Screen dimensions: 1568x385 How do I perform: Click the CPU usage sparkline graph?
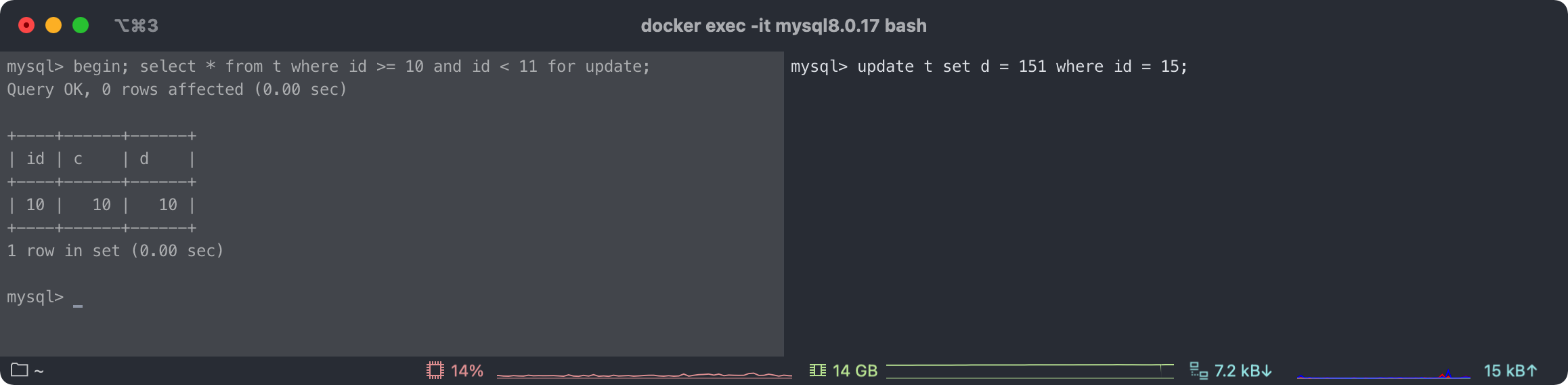[x=643, y=373]
